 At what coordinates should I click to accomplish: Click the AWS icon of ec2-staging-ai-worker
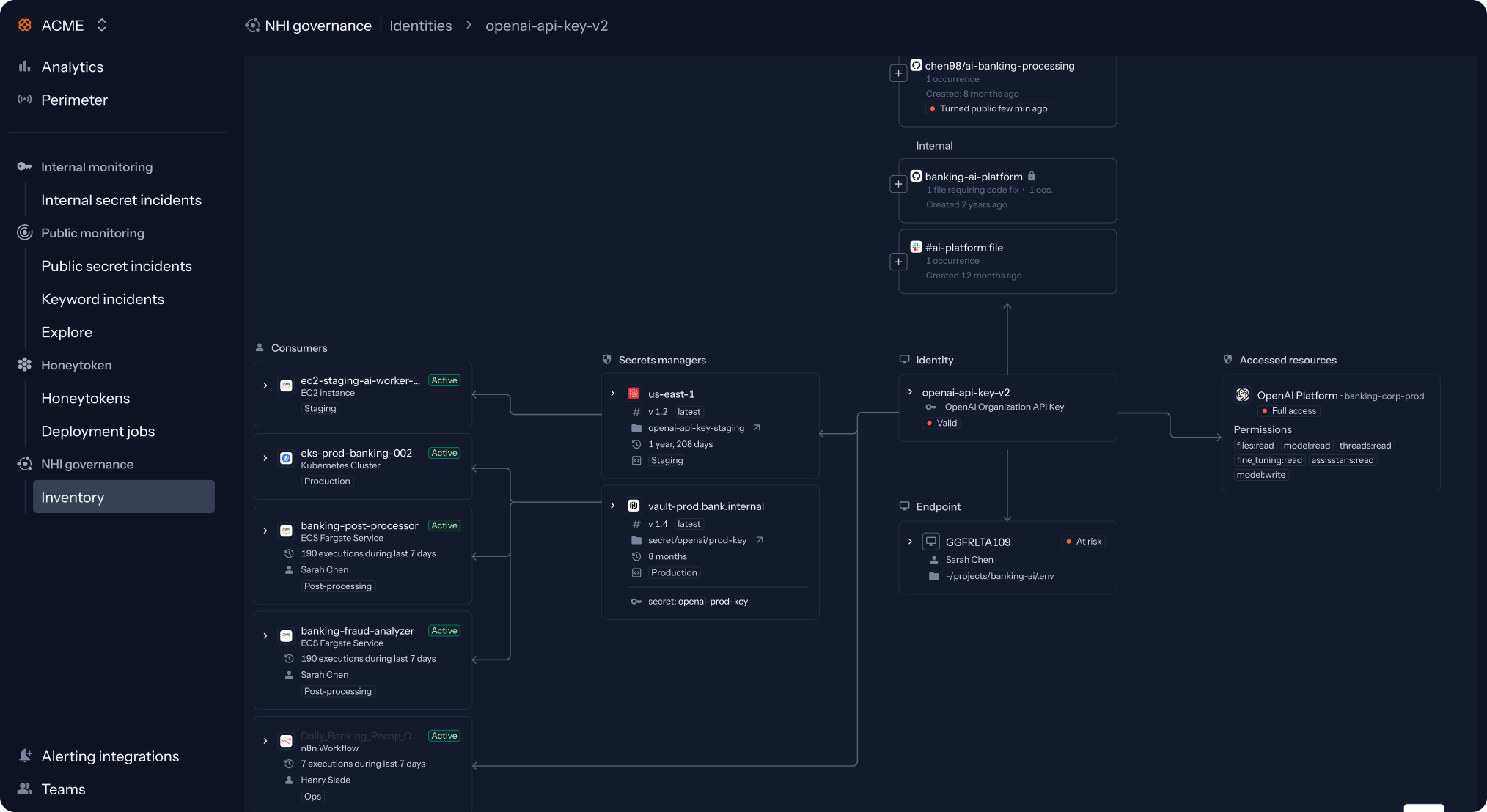[287, 385]
